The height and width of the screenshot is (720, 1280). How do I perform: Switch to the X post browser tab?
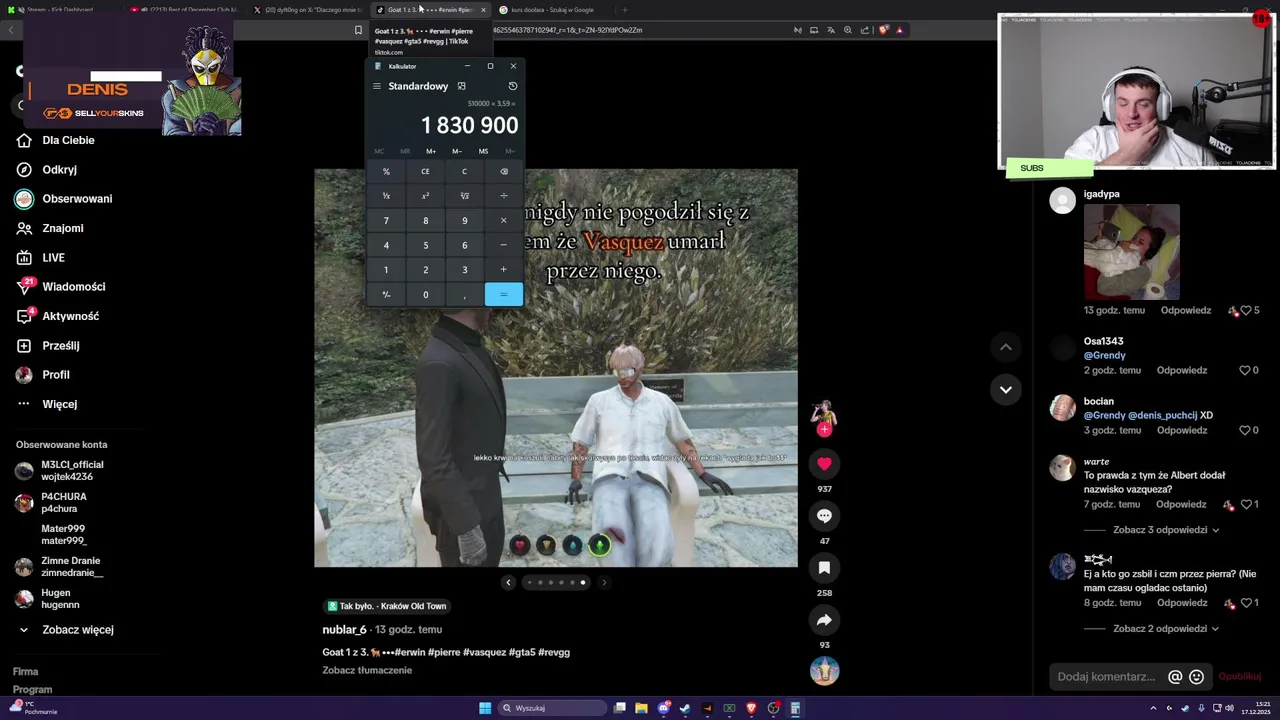308,10
